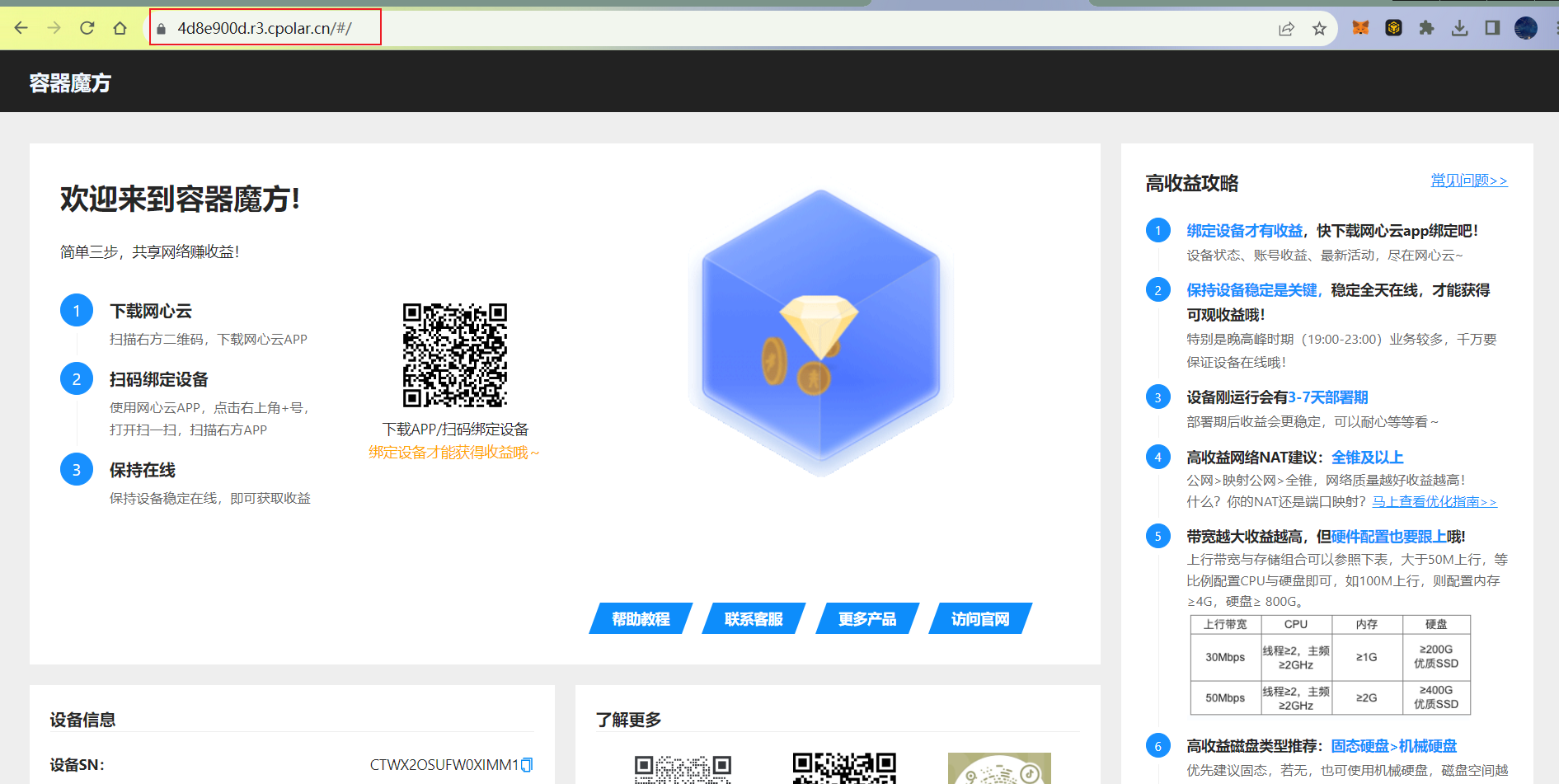Click the browser back arrow

point(21,28)
